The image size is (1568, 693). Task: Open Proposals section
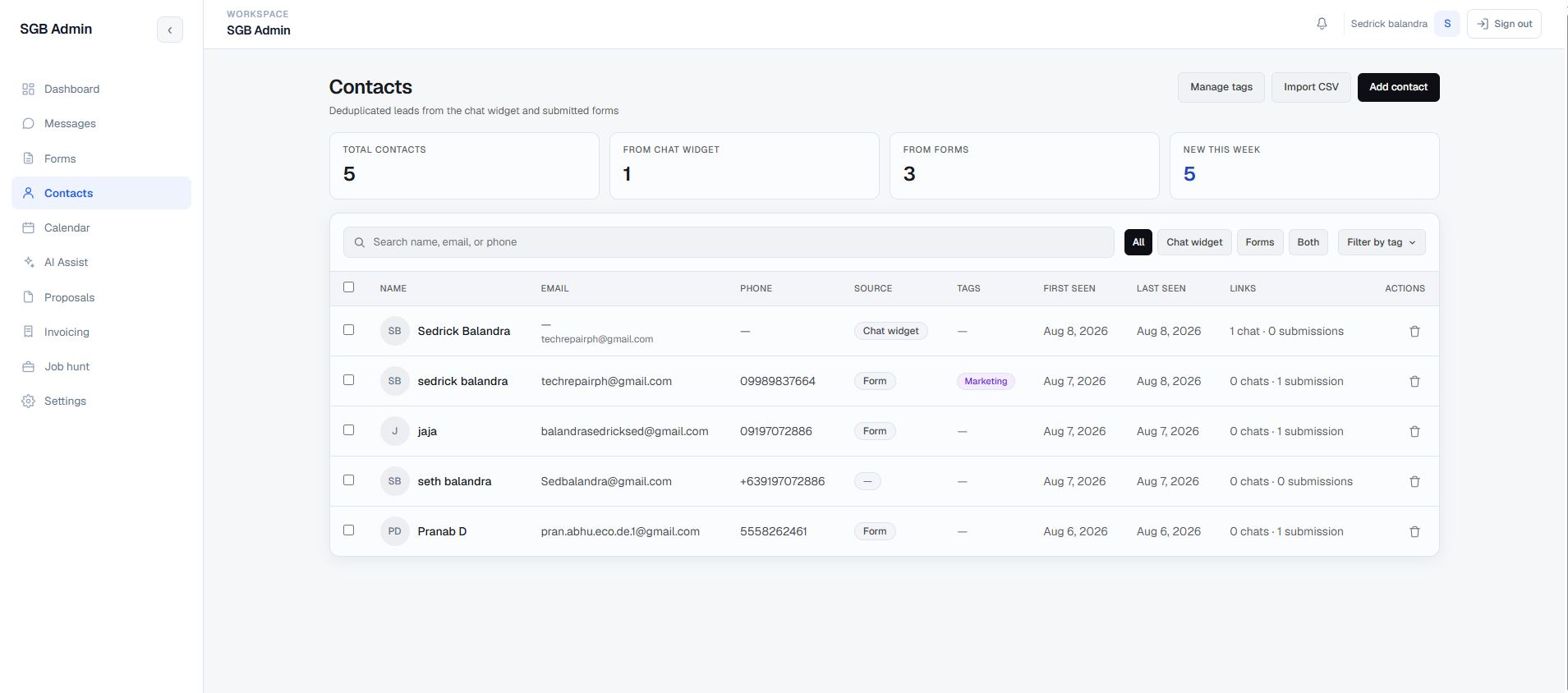(101, 297)
